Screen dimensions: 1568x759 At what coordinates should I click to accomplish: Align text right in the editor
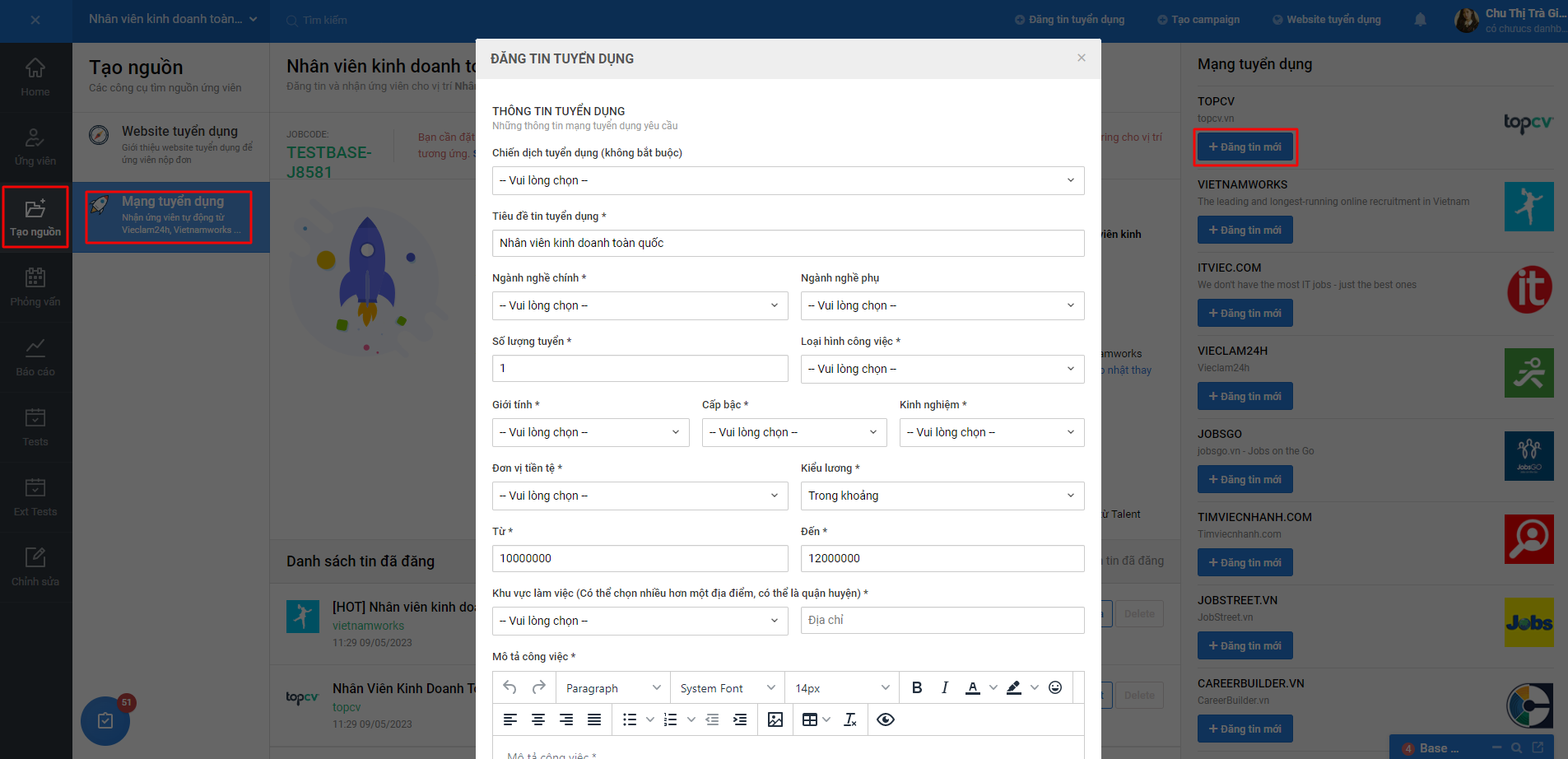(566, 719)
